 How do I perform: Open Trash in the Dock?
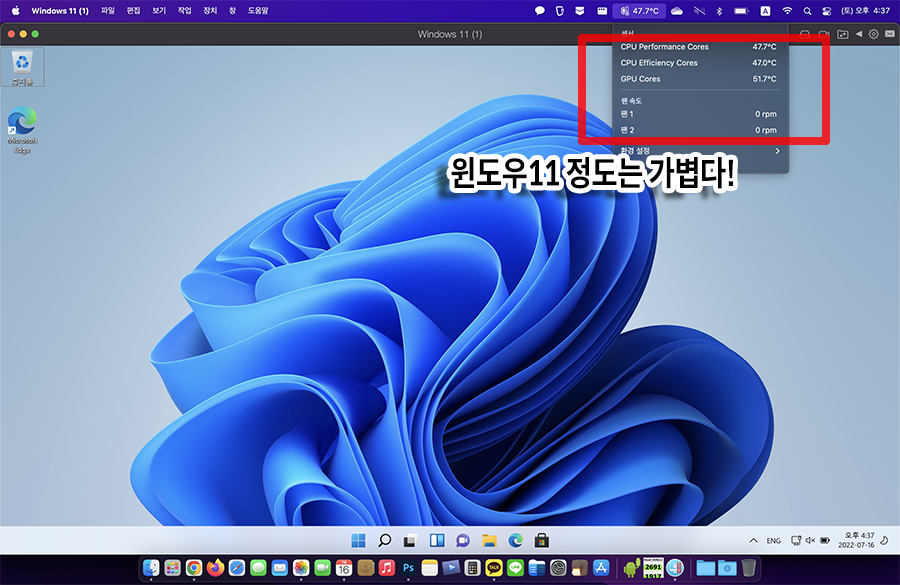point(748,568)
